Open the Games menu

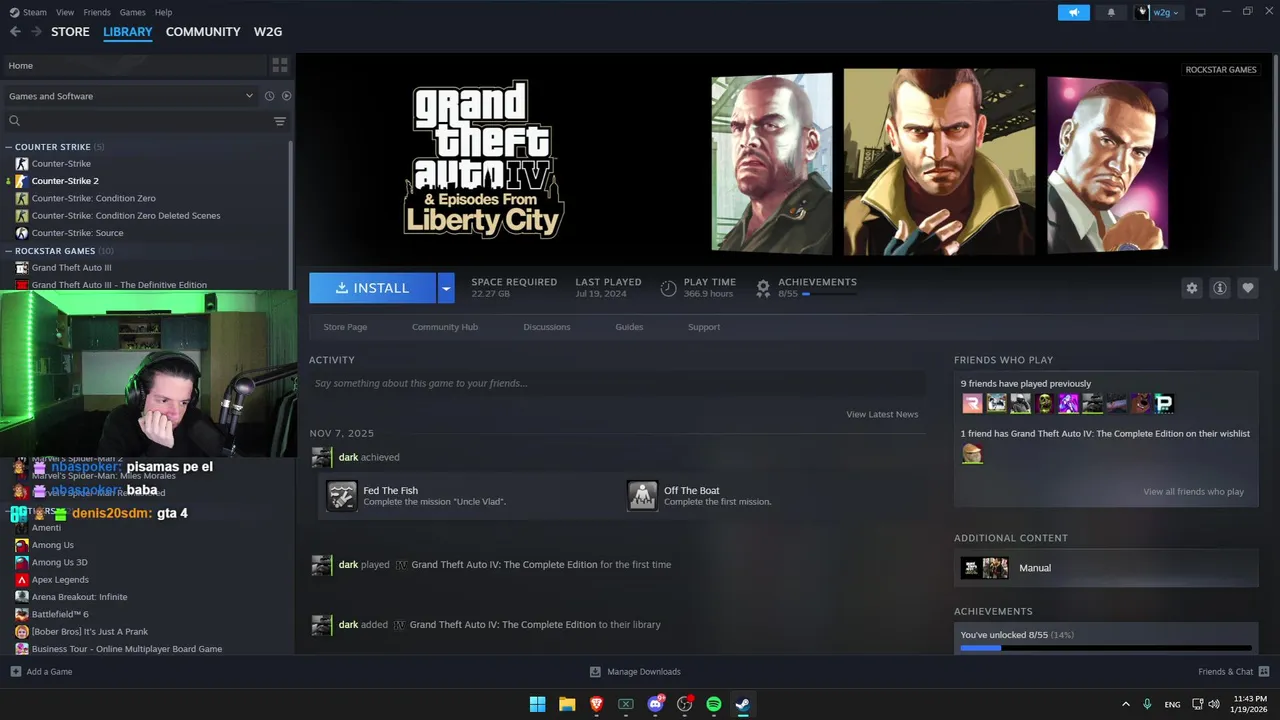tap(132, 12)
